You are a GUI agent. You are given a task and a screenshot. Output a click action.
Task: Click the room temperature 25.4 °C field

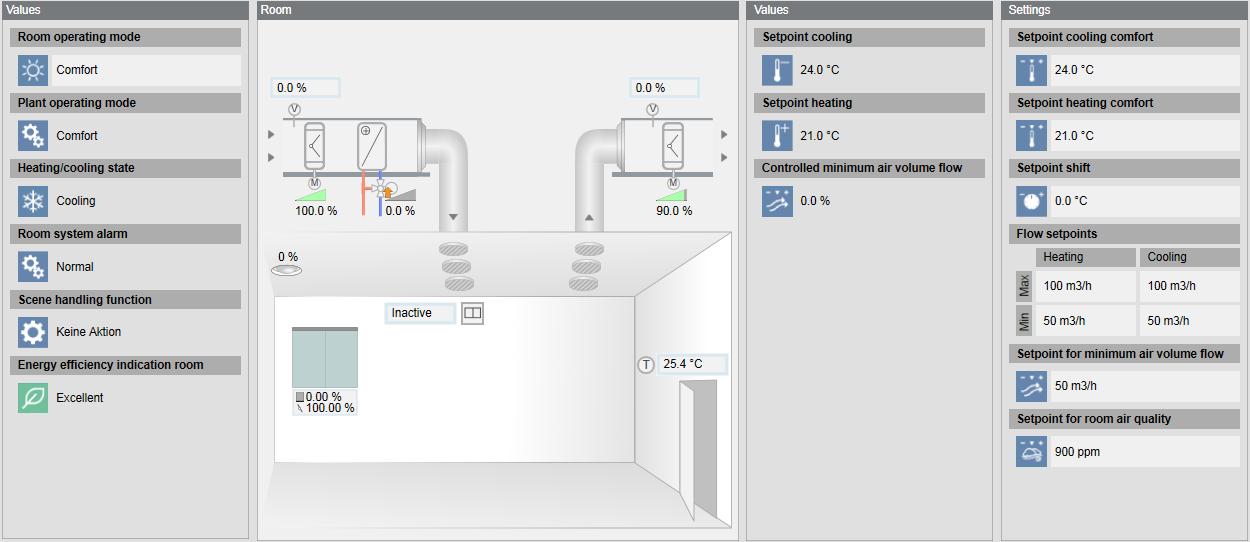pos(692,365)
